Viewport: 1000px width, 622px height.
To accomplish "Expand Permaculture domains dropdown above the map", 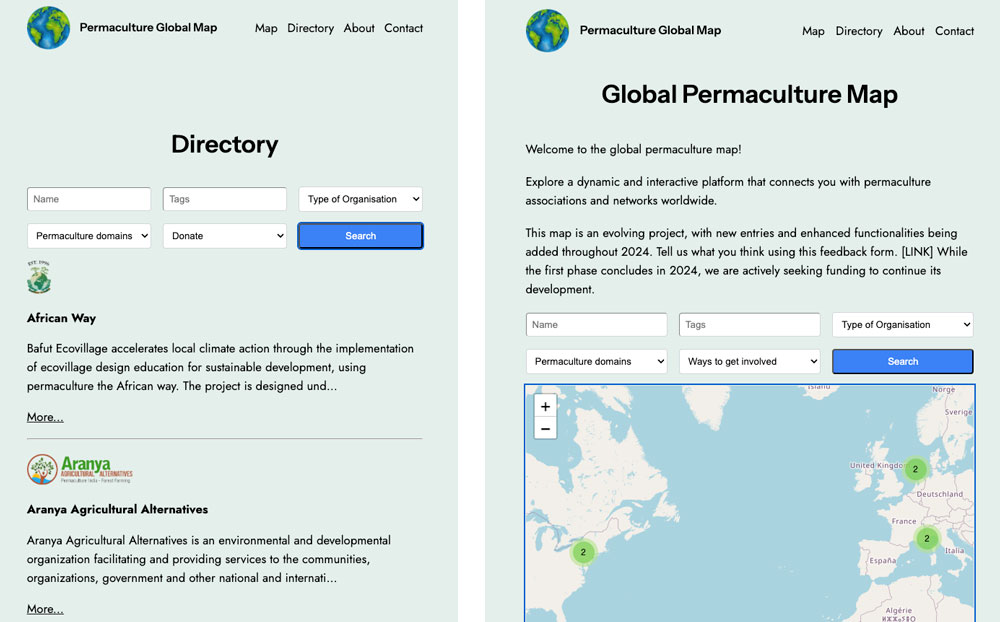I will [596, 361].
